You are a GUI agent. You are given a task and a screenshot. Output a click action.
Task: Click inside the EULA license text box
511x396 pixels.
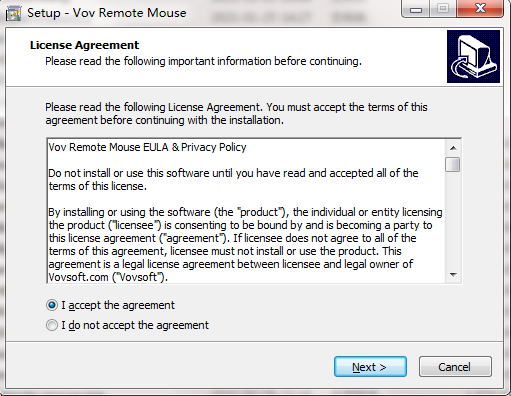[246, 211]
